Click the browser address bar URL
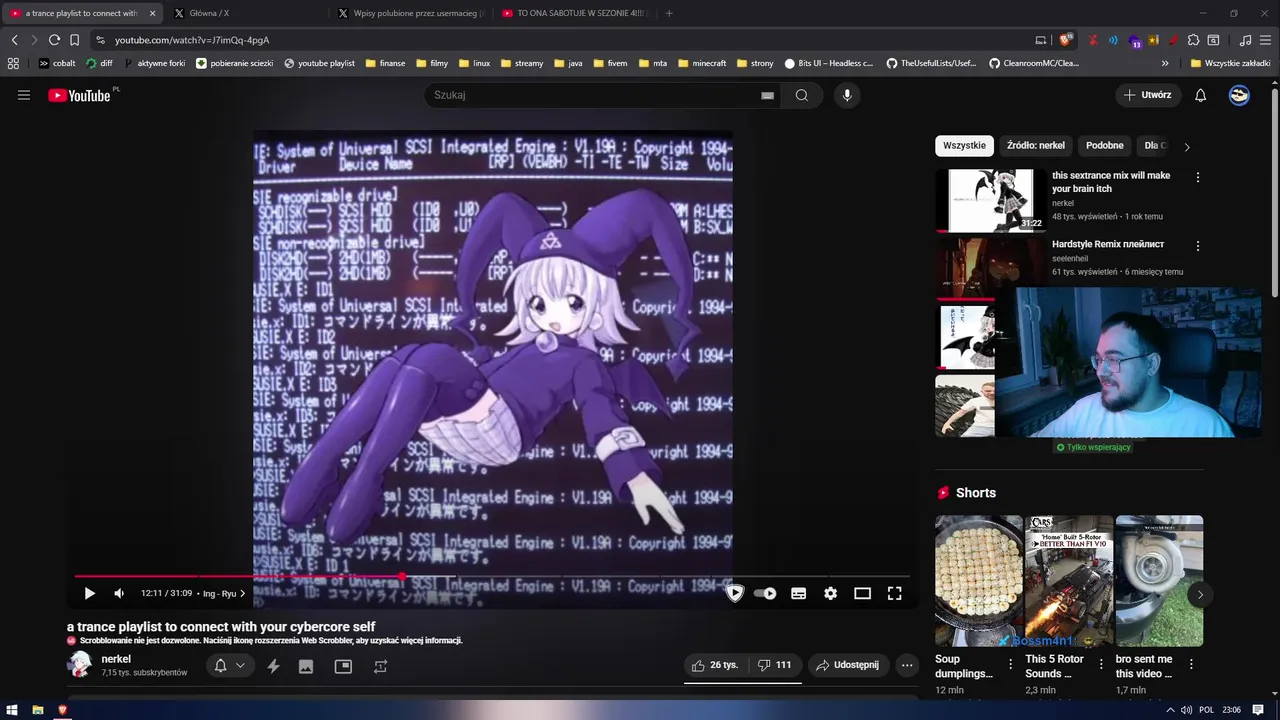Image resolution: width=1280 pixels, height=720 pixels. [x=192, y=40]
